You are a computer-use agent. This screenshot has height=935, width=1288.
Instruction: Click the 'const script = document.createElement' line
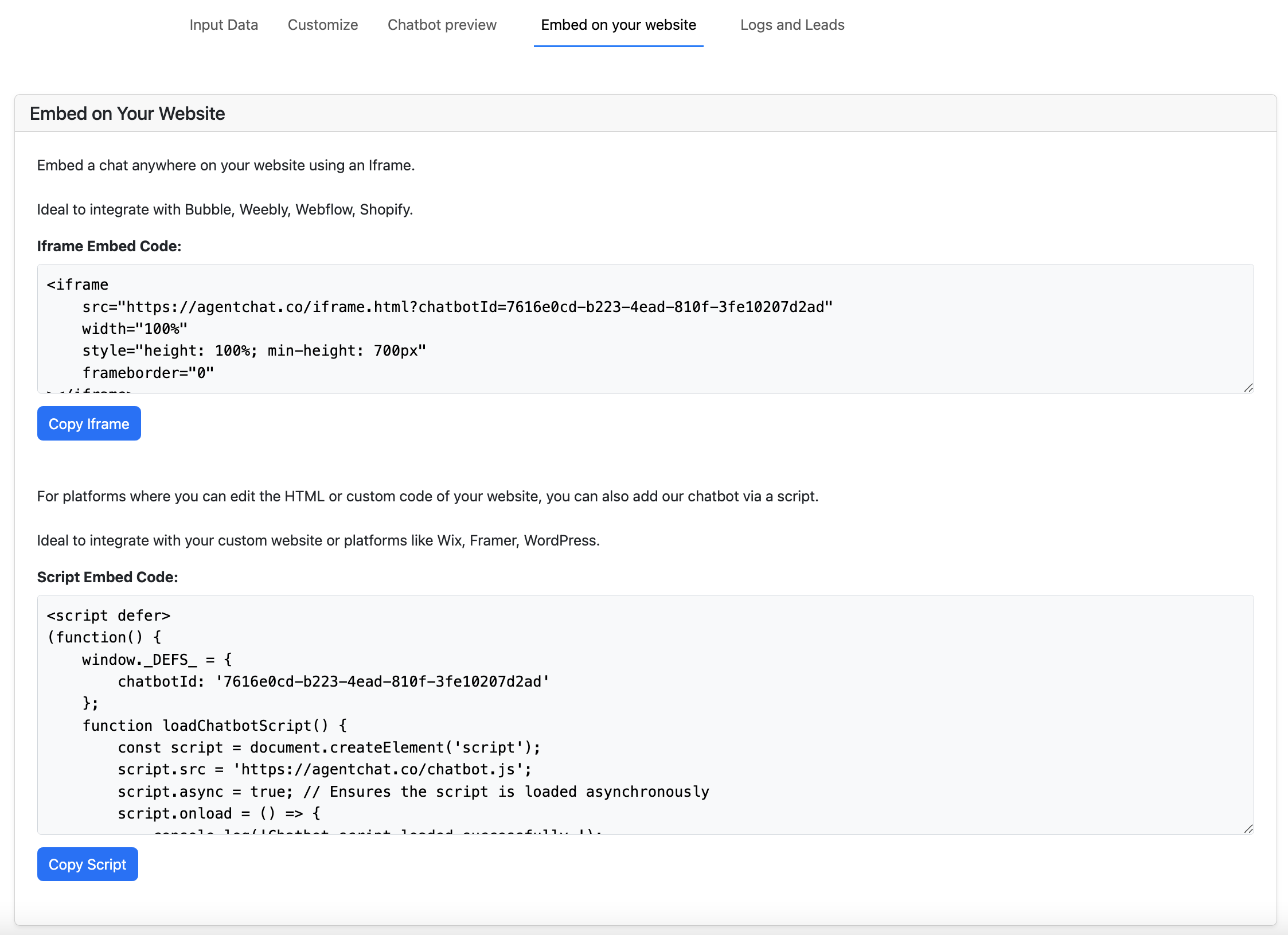pos(329,747)
